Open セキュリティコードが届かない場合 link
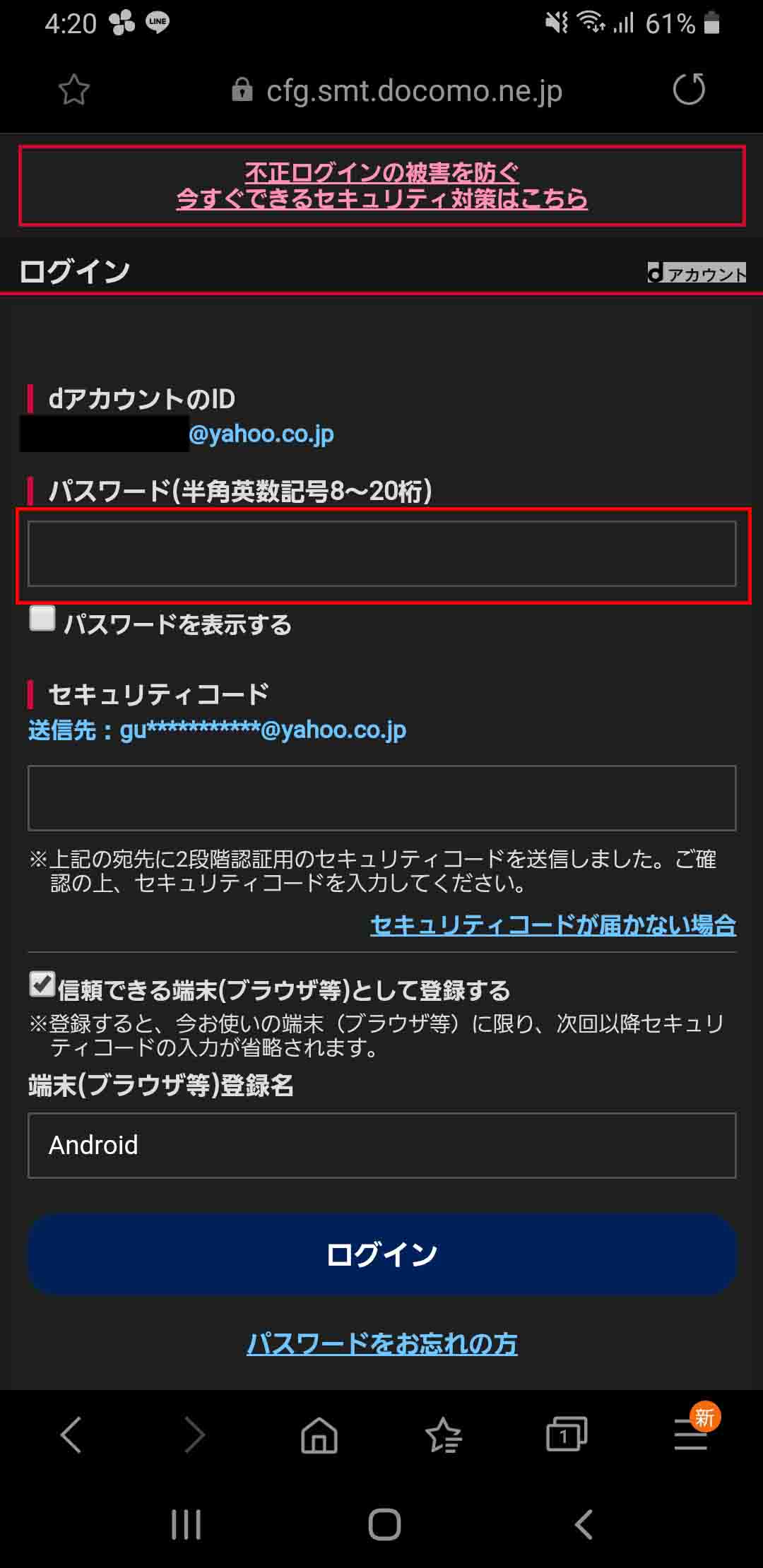 click(x=553, y=925)
